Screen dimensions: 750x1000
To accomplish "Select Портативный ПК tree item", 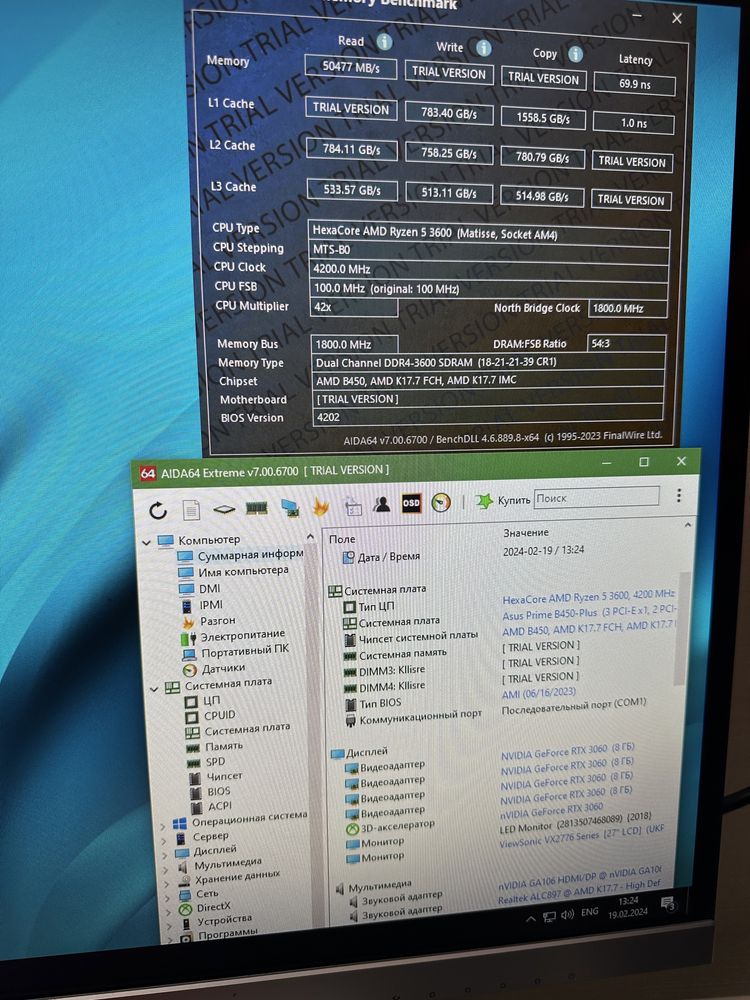I will (x=245, y=651).
